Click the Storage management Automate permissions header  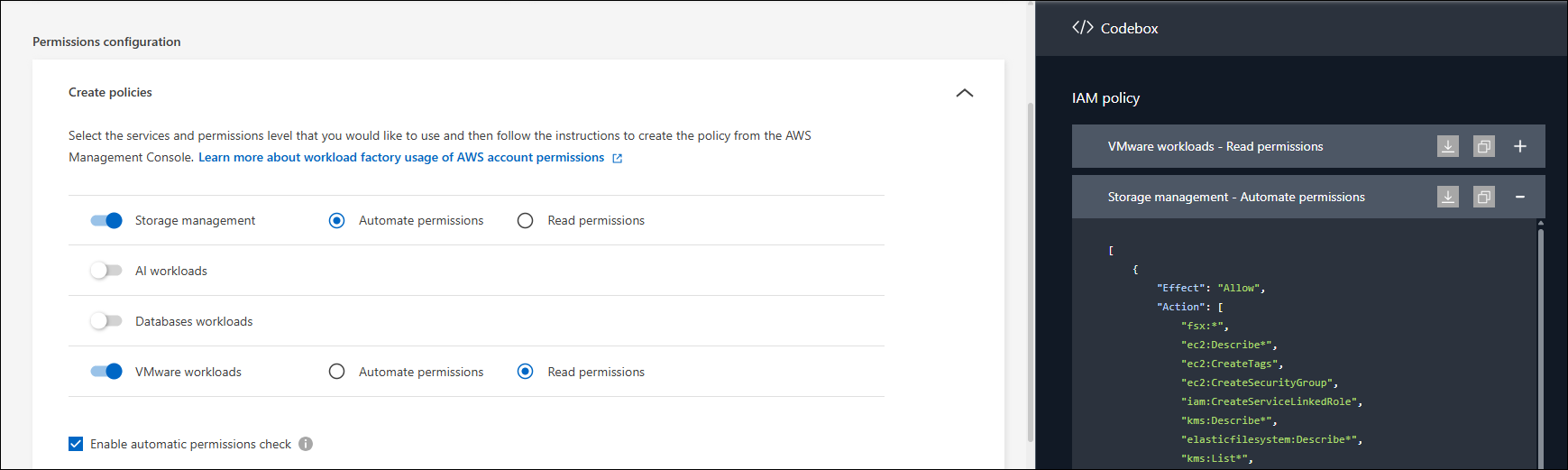[x=1235, y=197]
